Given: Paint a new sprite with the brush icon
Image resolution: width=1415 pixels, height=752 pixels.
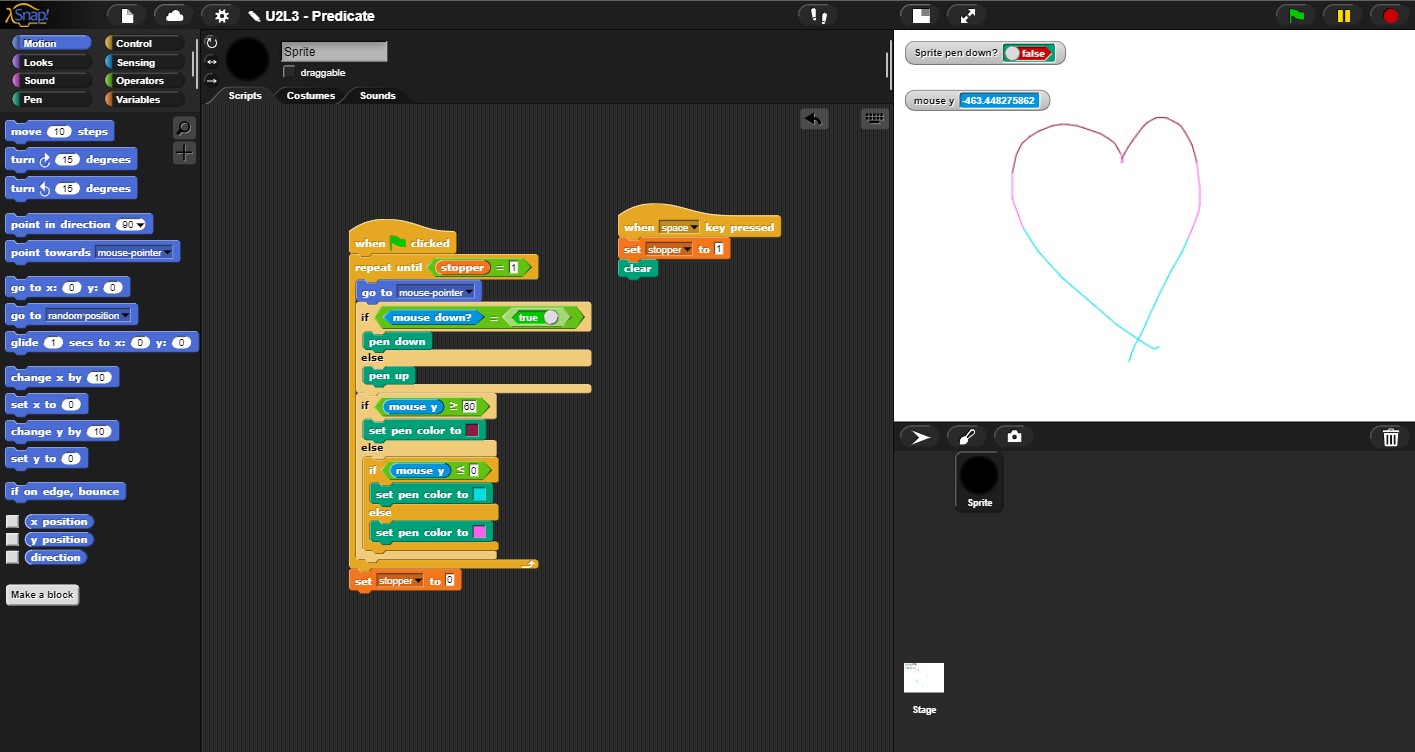Looking at the screenshot, I should (x=966, y=436).
